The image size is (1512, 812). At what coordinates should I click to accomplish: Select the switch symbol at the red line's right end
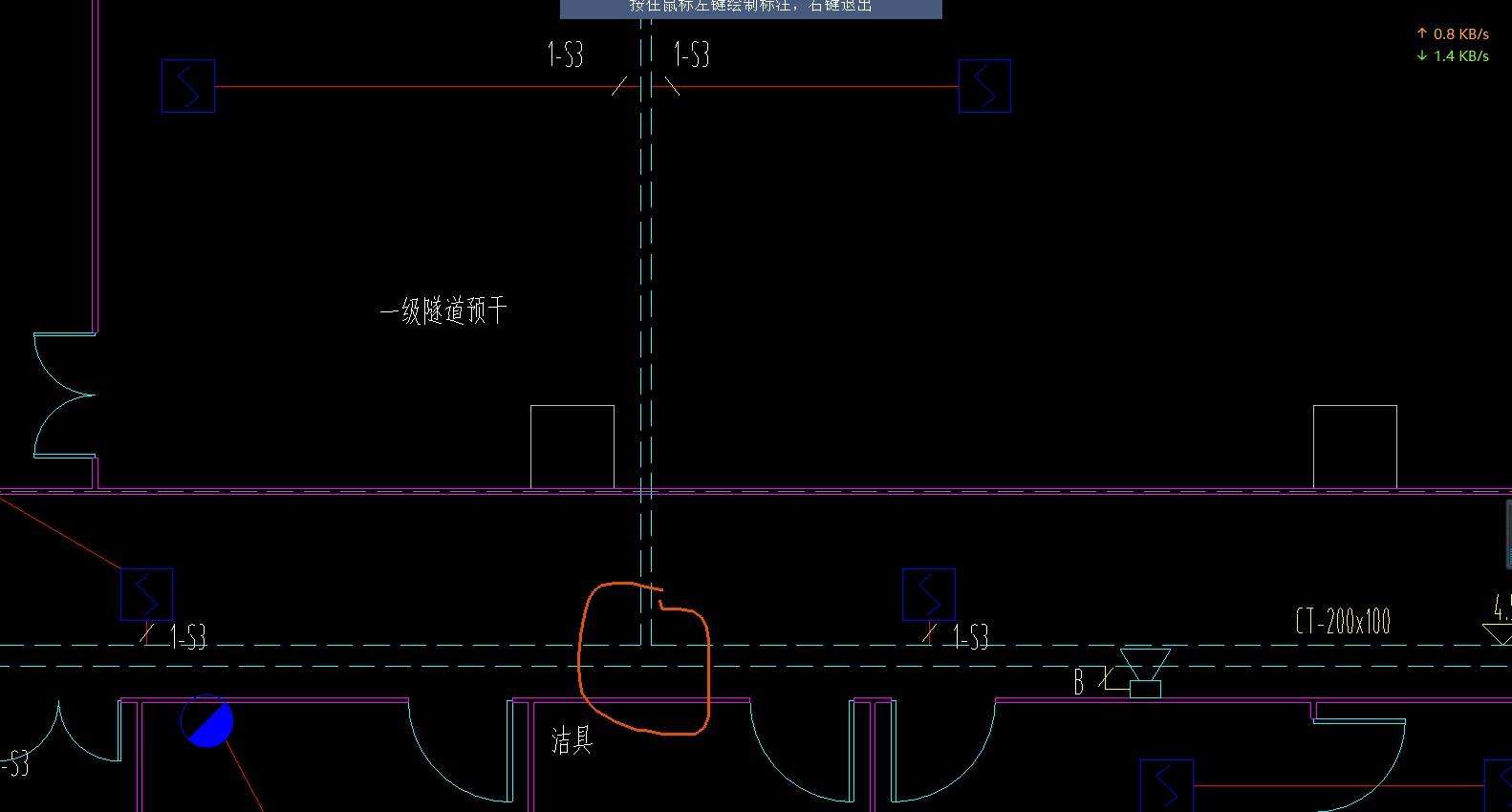[x=984, y=86]
